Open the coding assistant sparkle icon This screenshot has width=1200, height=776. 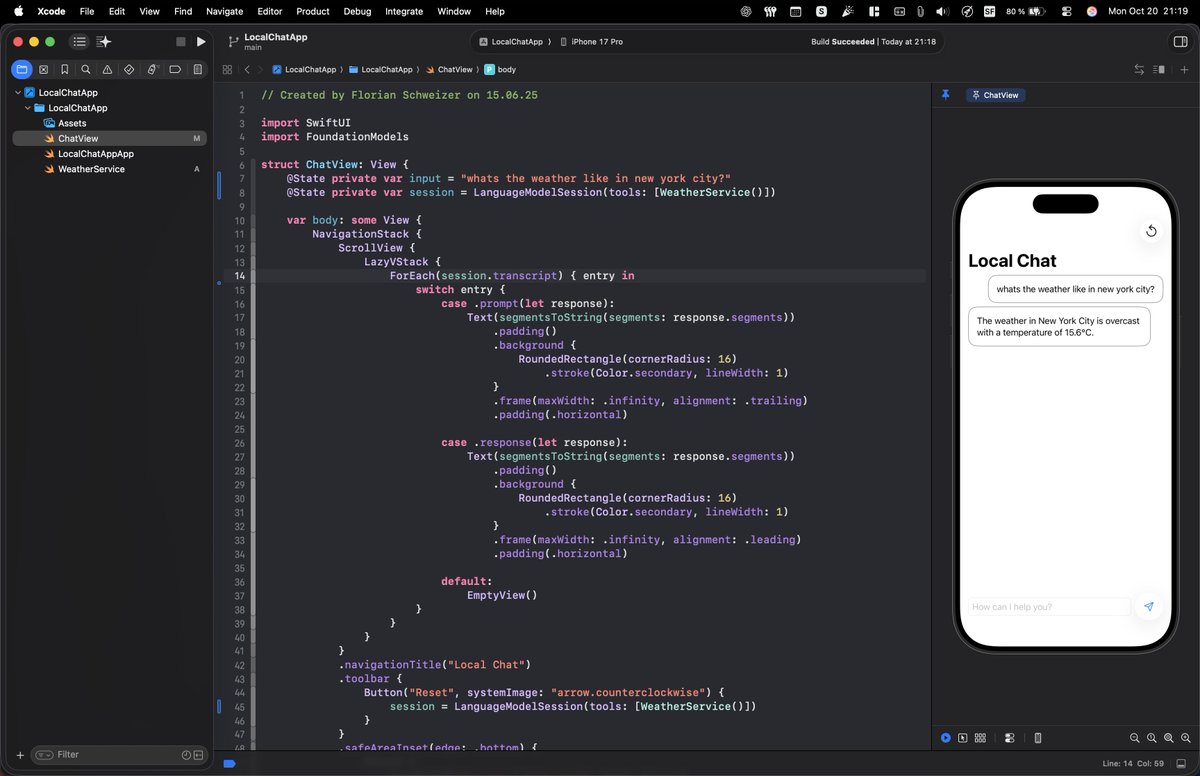click(104, 42)
